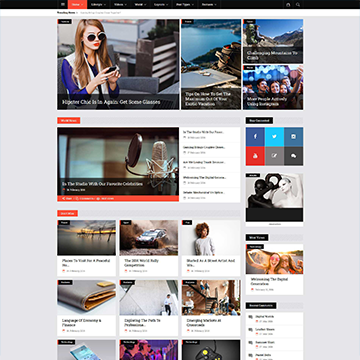Image resolution: width=360 pixels, height=360 pixels.
Task: Open 'Challenging Mountains To Climb' article
Action: point(272,55)
